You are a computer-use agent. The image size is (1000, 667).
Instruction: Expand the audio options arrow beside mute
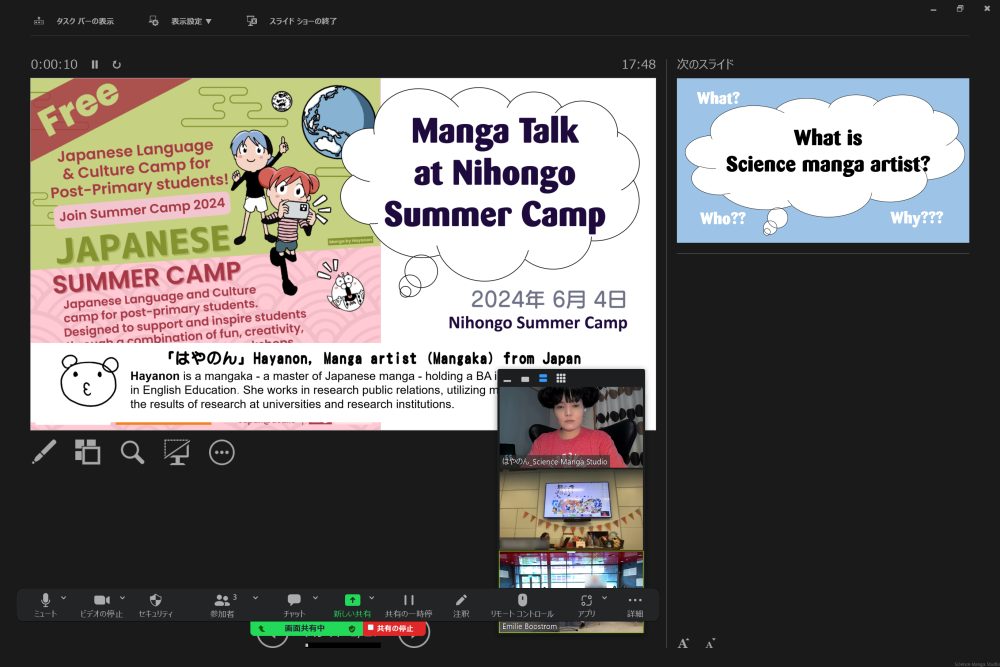(x=64, y=598)
